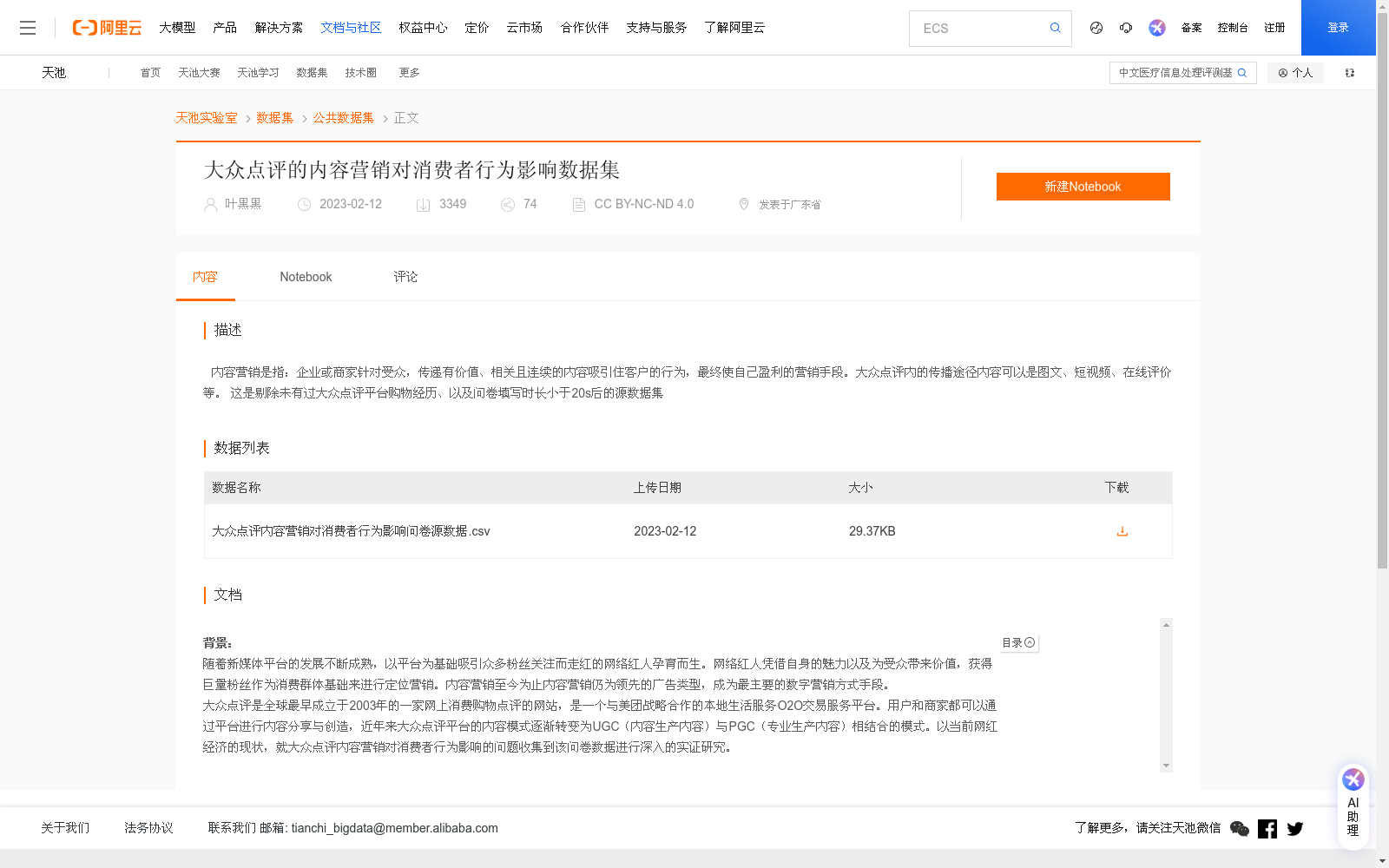Viewport: 1389px width, 868px height.
Task: Click the author avatar icon near 叶黑黑
Action: click(x=210, y=205)
